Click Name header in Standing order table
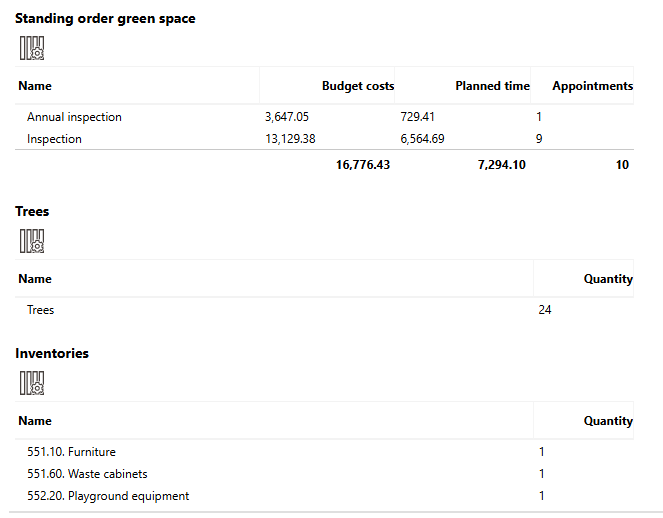 point(35,86)
